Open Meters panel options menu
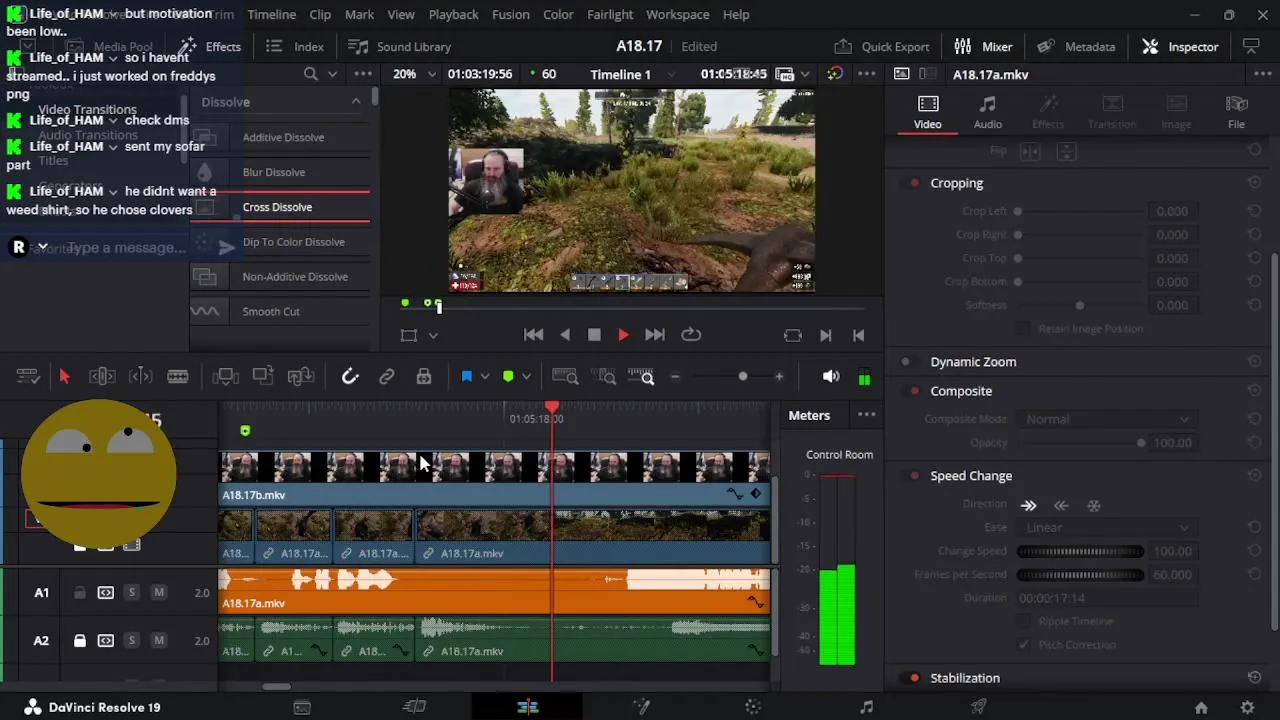1280x720 pixels. (x=866, y=415)
